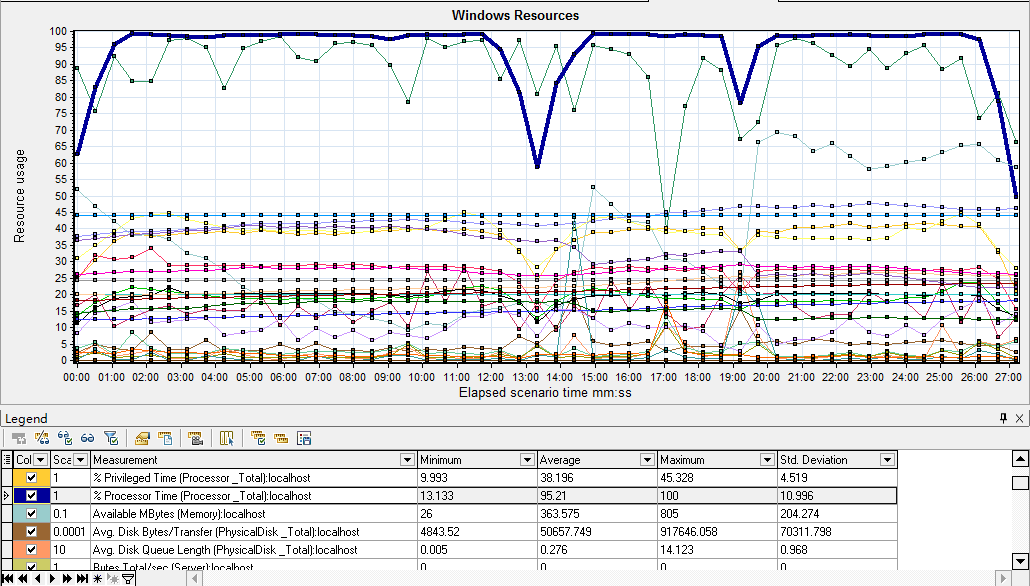Image resolution: width=1030 pixels, height=586 pixels.
Task: Go to next record in grid navigator
Action: point(52,579)
